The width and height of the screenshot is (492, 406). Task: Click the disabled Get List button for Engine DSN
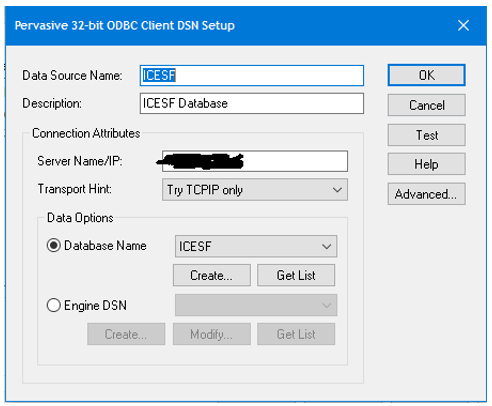(296, 334)
